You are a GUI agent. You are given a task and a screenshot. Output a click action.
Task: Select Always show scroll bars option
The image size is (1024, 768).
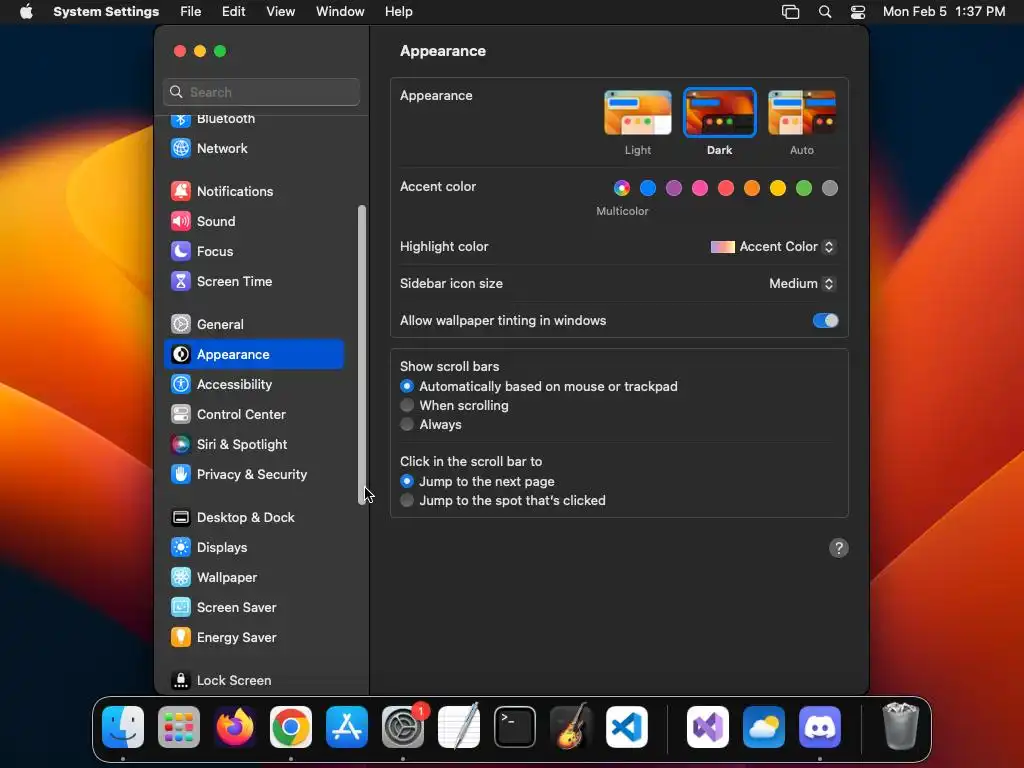[407, 424]
